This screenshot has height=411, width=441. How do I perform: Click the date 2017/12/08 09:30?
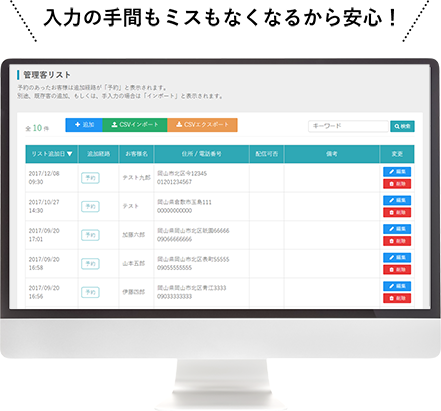[44, 178]
